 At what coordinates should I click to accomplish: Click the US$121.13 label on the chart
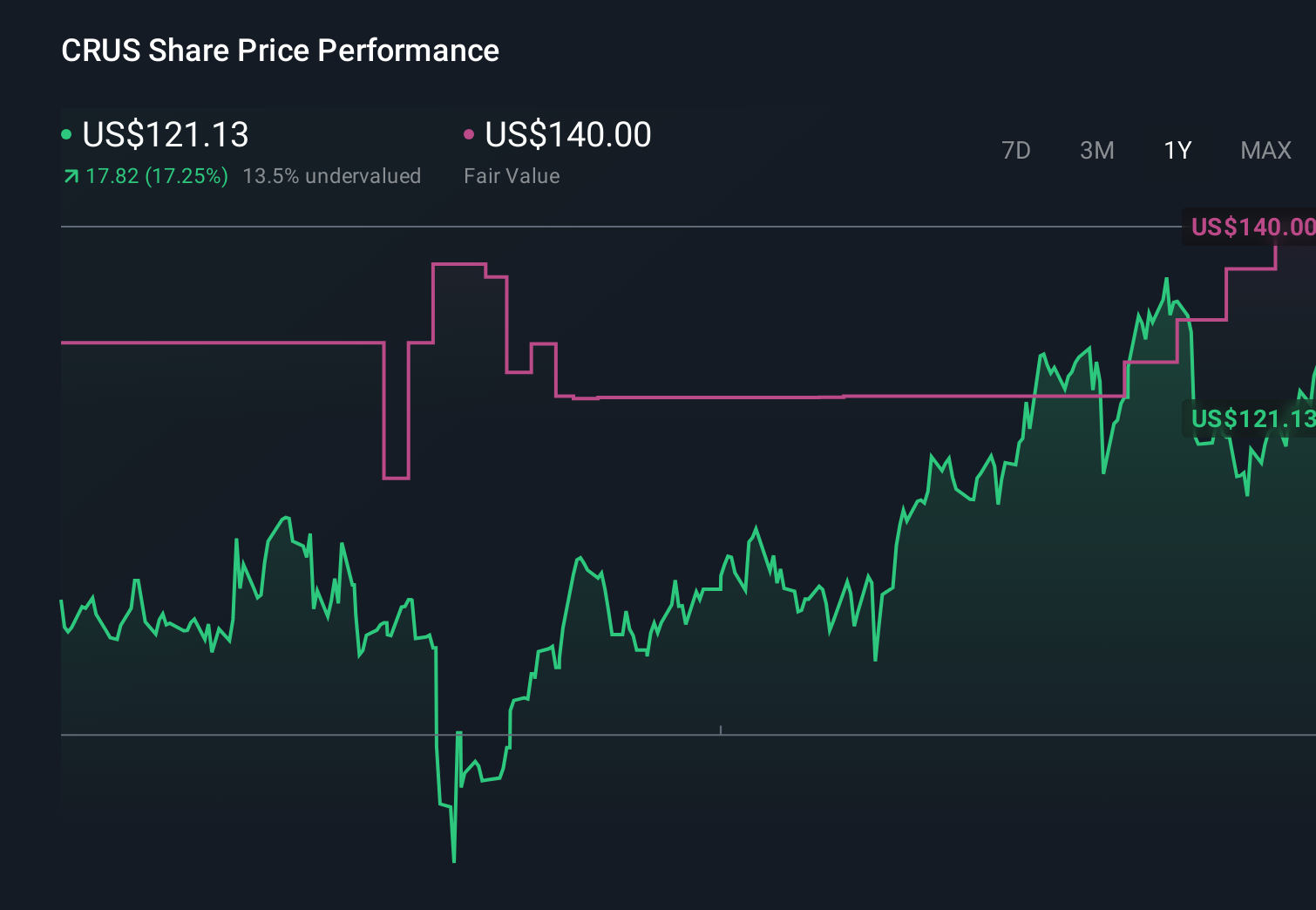[x=1252, y=420]
